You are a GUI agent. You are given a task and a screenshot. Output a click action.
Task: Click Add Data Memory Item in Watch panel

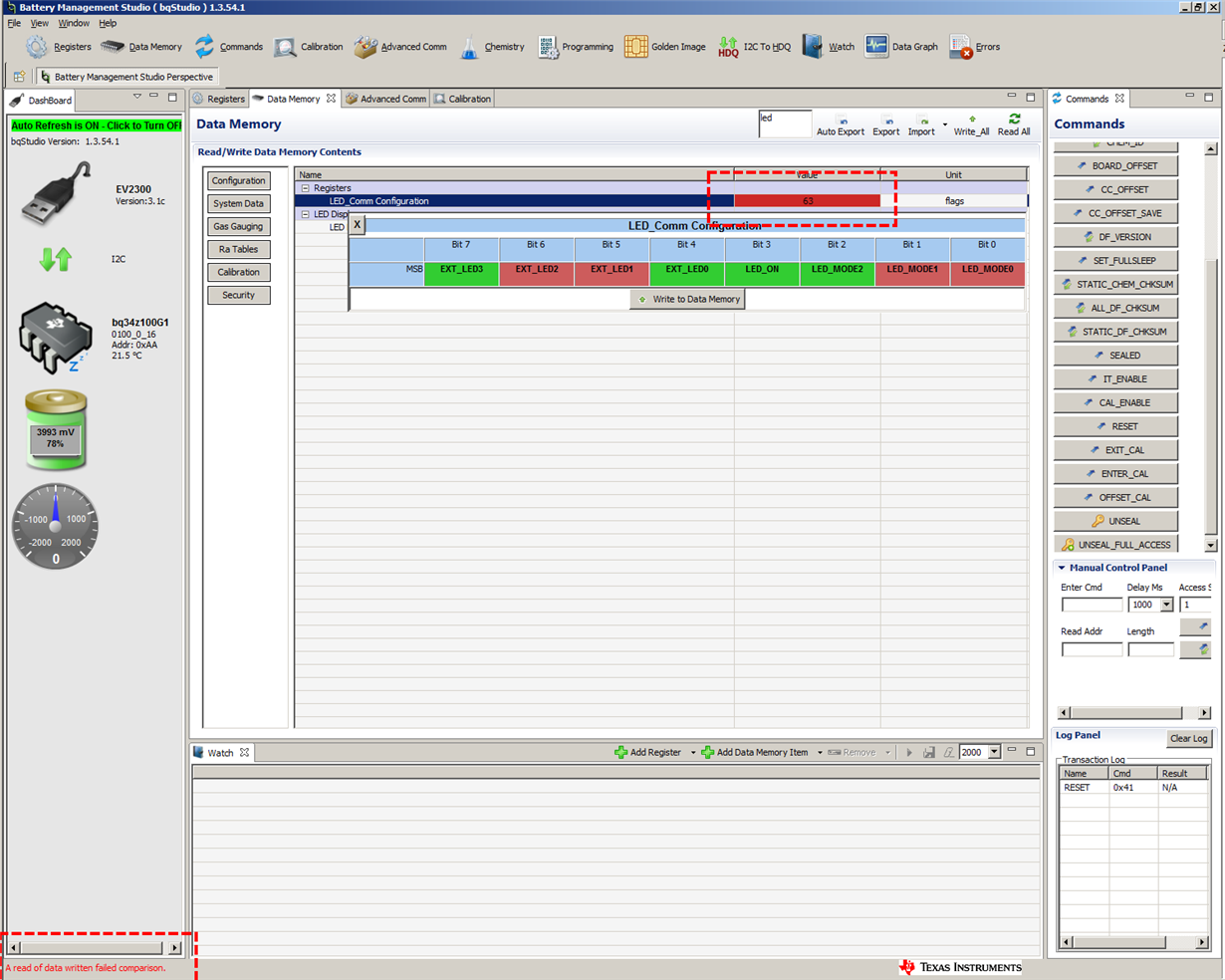[x=754, y=753]
